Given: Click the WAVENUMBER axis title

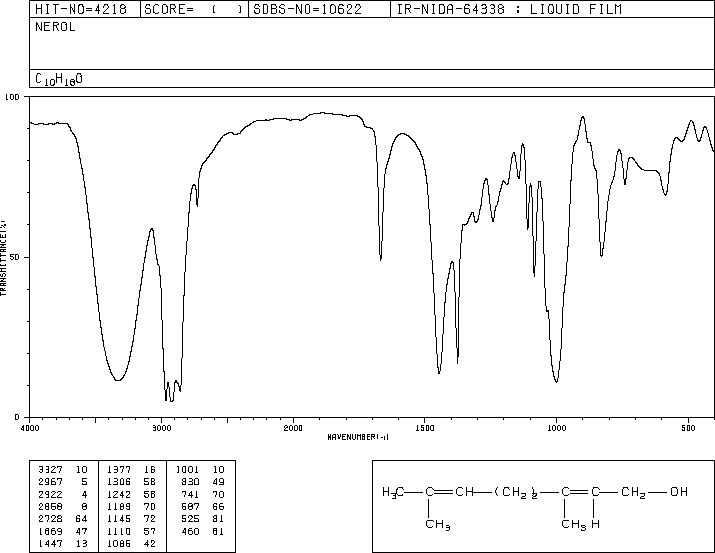Looking at the screenshot, I should tap(358, 437).
